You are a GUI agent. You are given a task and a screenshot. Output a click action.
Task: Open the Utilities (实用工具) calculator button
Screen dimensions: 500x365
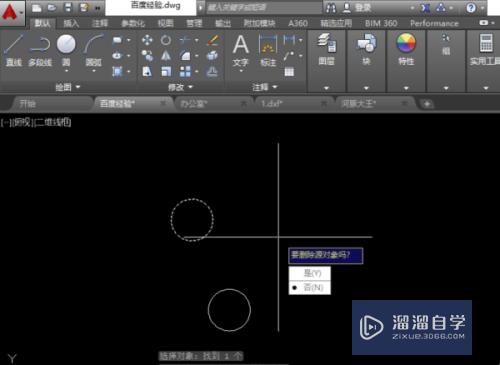(x=485, y=49)
